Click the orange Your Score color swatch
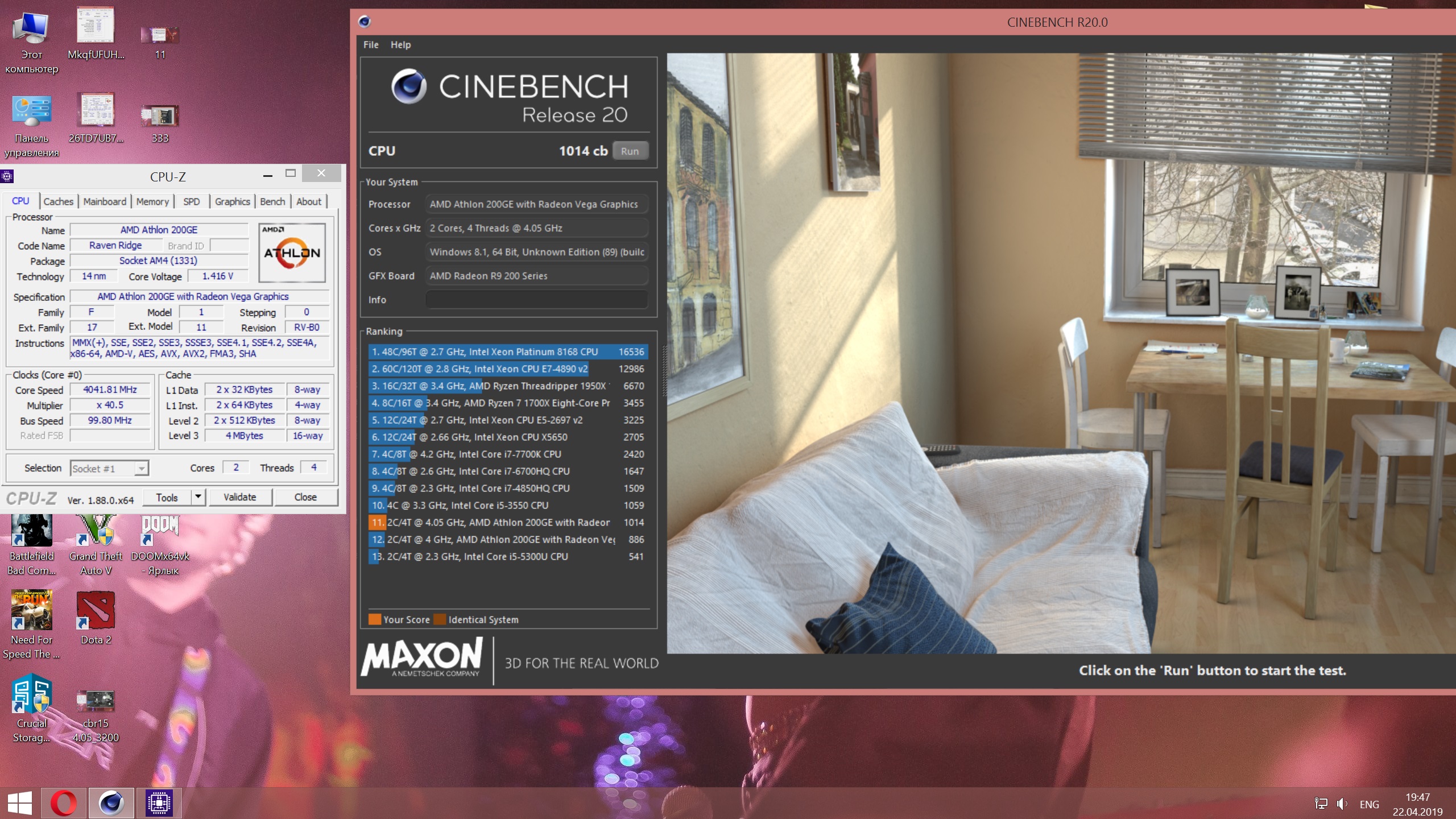1456x819 pixels. [x=375, y=619]
